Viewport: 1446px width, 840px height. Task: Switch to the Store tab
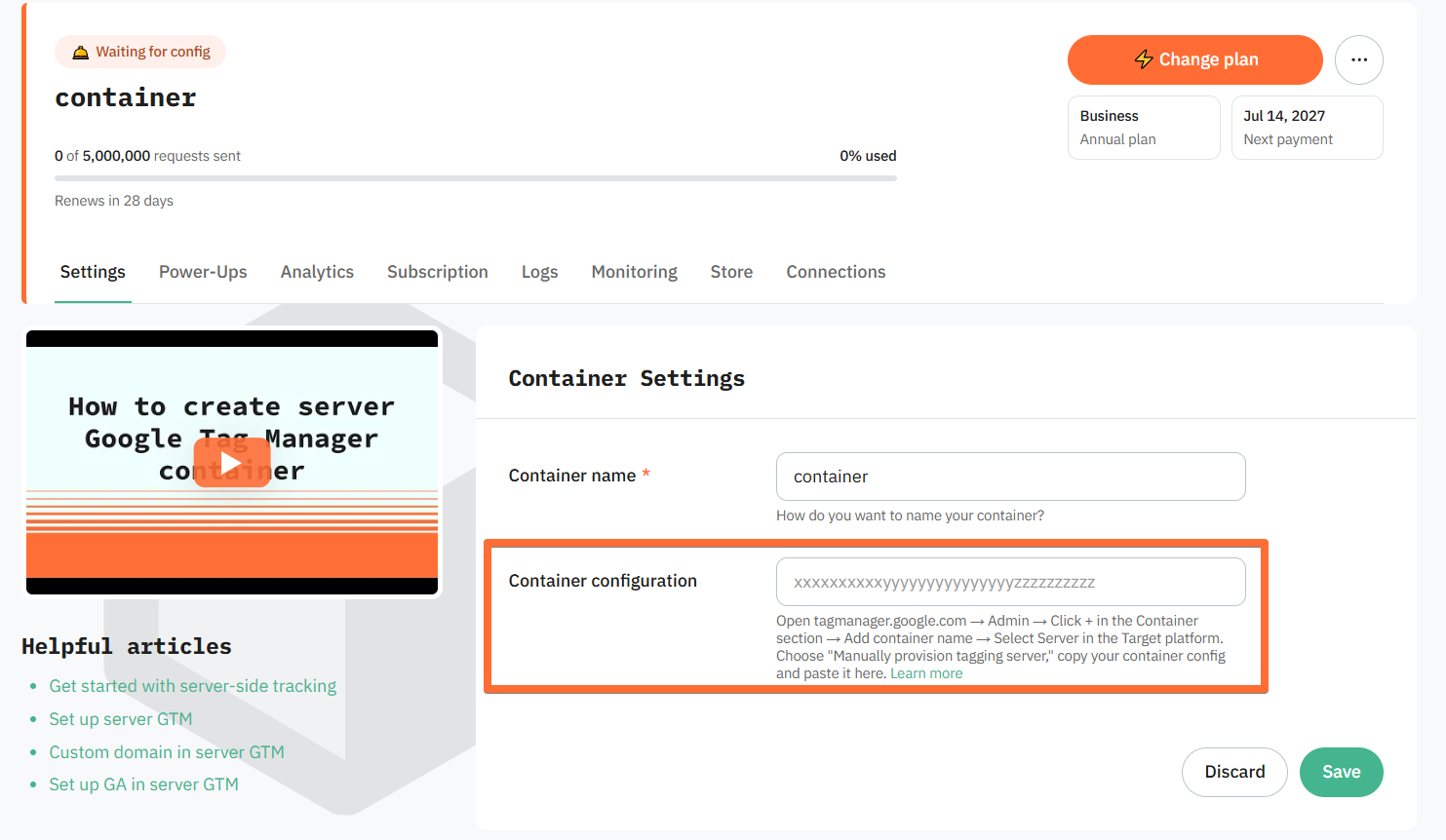tap(731, 272)
